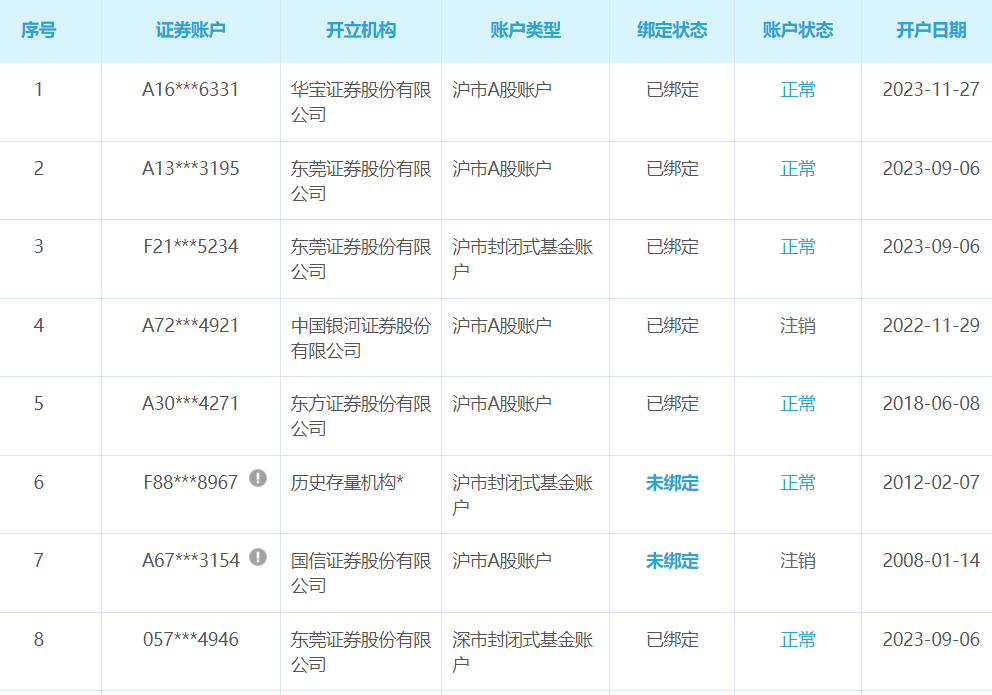
Task: Click the 开立机构 column header
Action: coord(359,30)
